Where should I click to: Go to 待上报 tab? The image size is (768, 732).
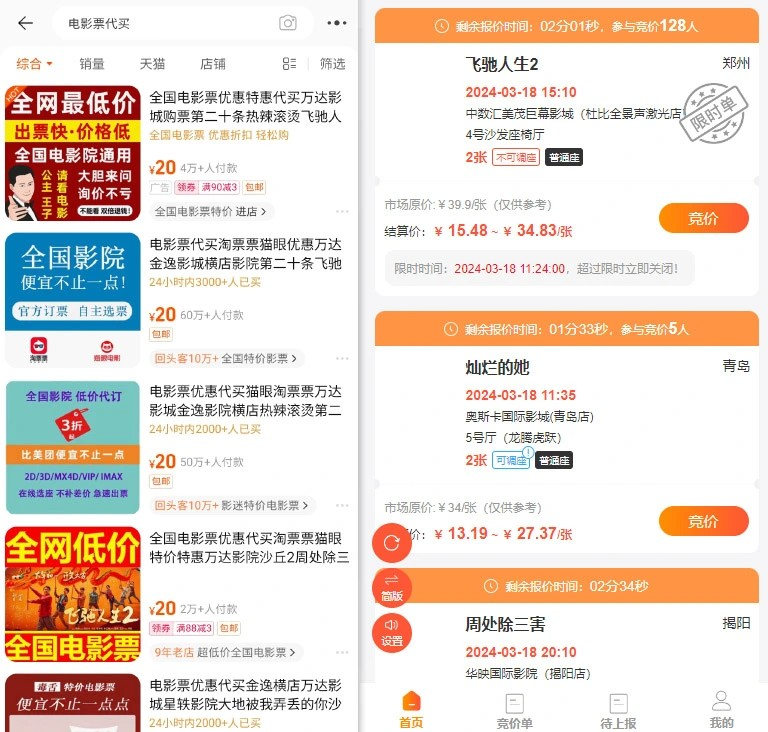(618, 710)
